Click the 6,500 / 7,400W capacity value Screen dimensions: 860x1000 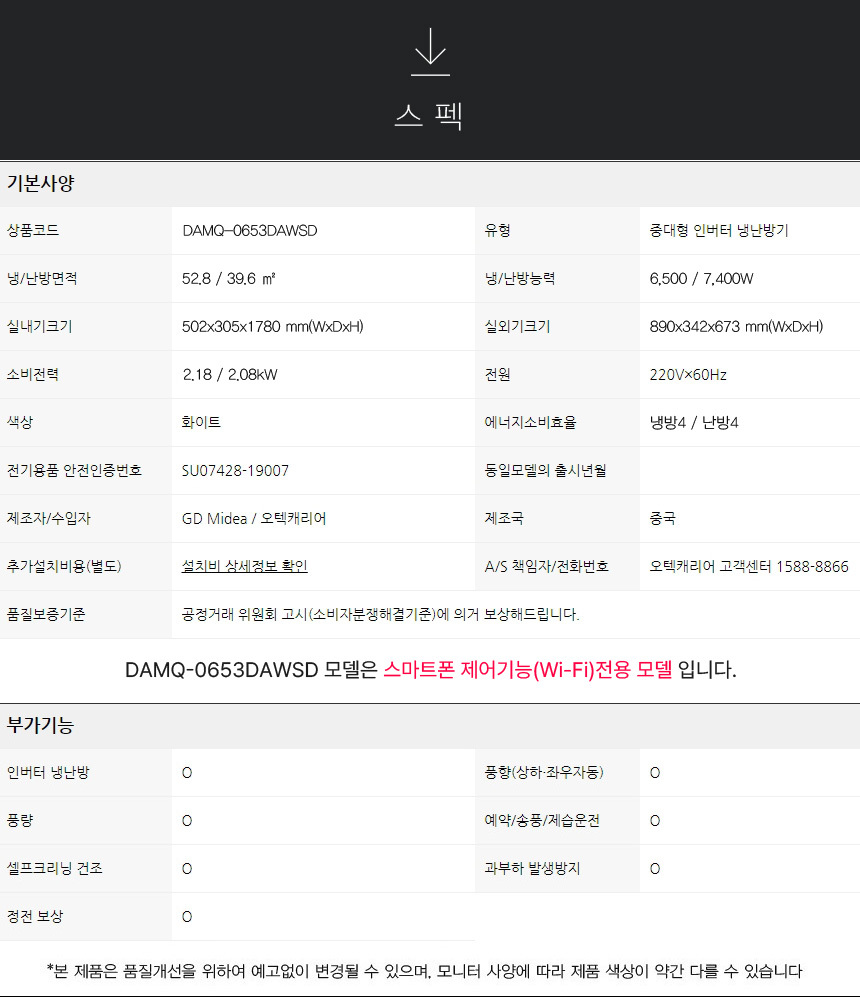701,279
